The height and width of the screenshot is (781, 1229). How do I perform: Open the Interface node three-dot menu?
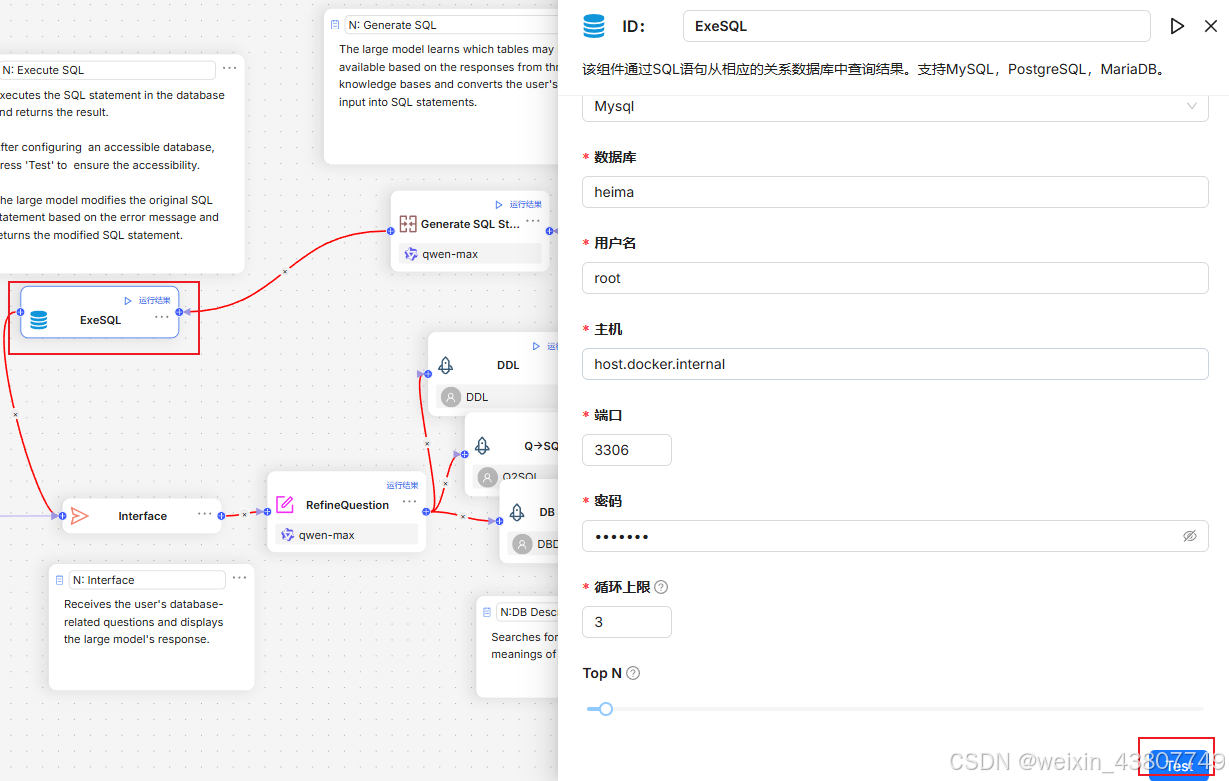click(x=205, y=513)
